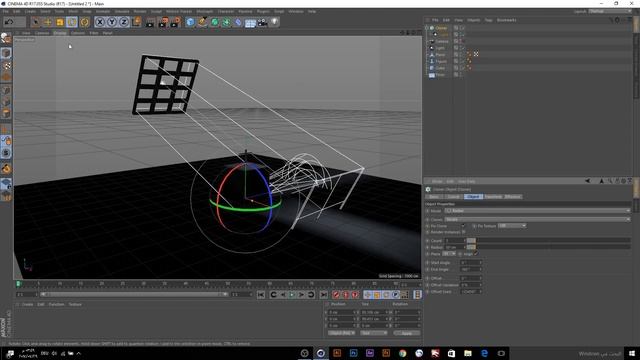Click the Render View clapperboard icon
640x360 pixels.
tap(150, 22)
